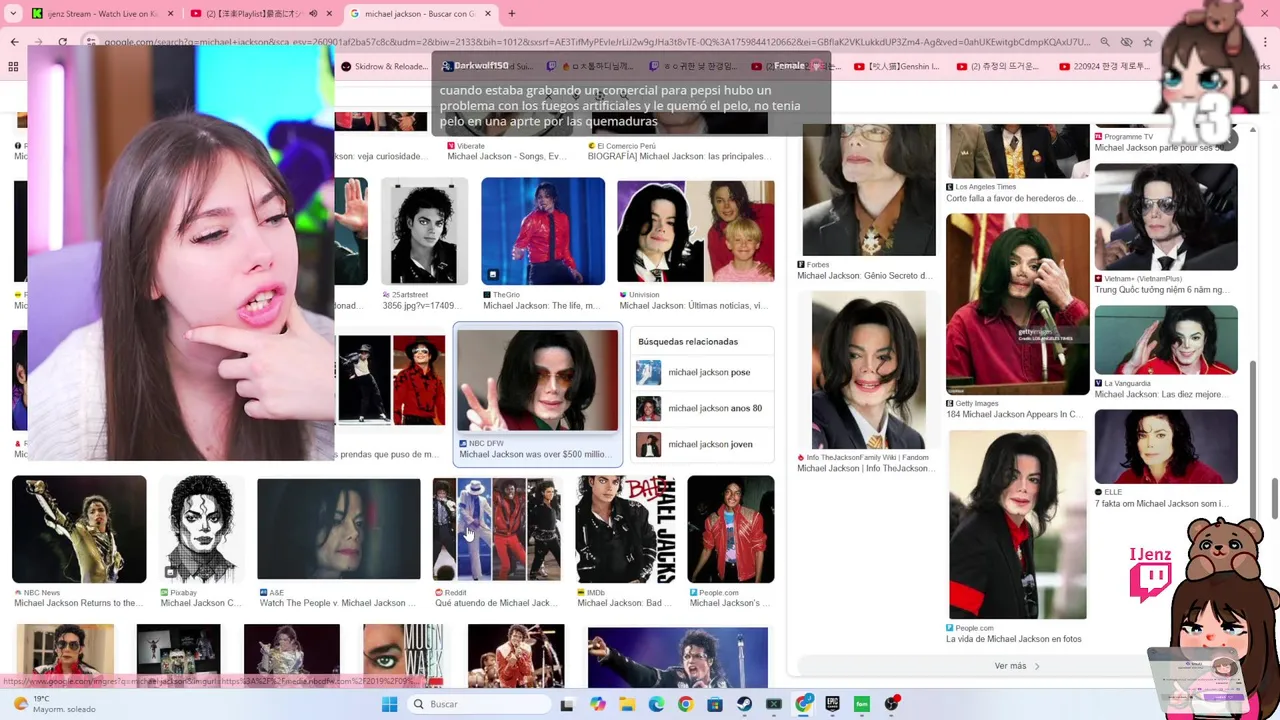
Task: Click the Viberate Michael Jackson Songs caption
Action: [x=508, y=156]
